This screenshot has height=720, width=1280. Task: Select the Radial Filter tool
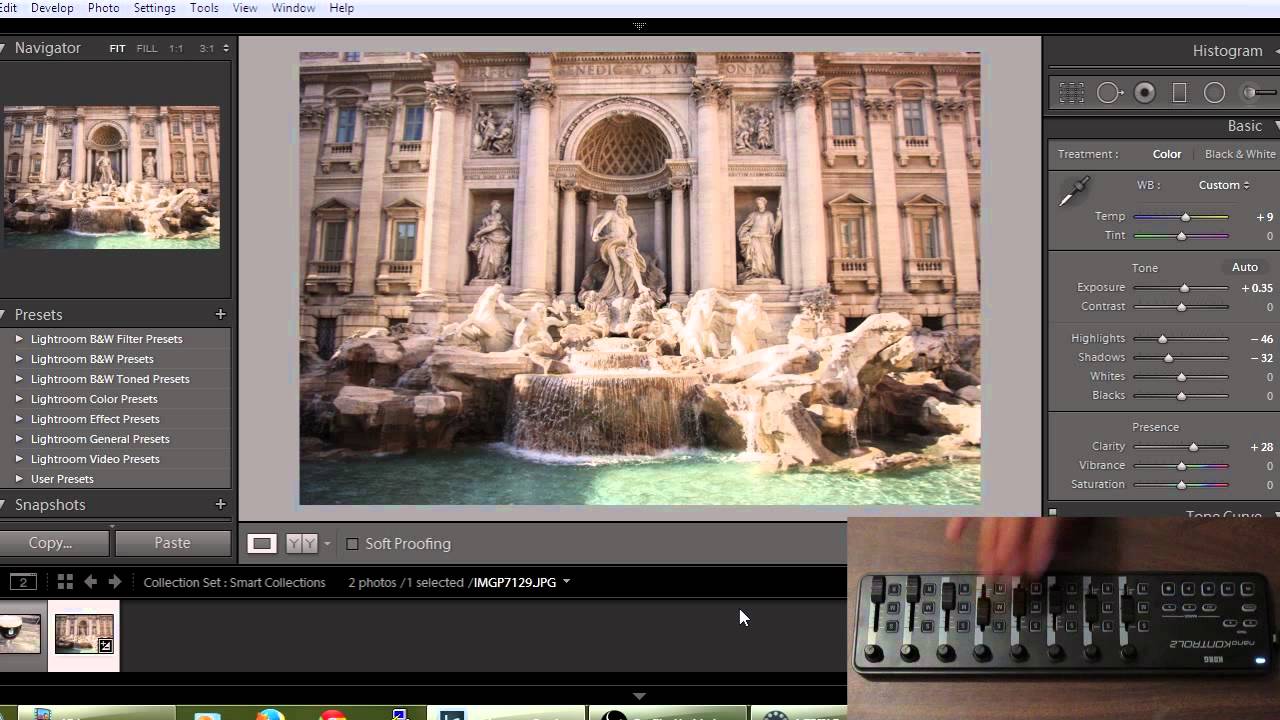click(1215, 93)
